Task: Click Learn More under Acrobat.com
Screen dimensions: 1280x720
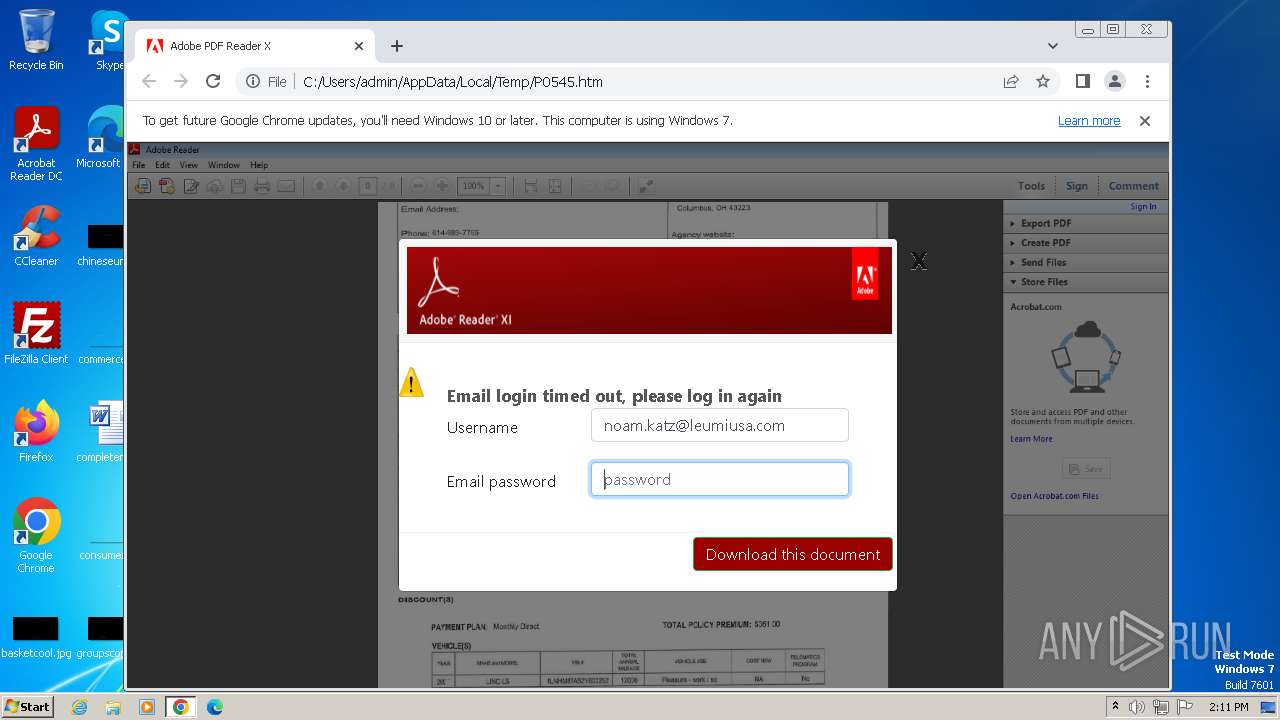Action: tap(1031, 439)
